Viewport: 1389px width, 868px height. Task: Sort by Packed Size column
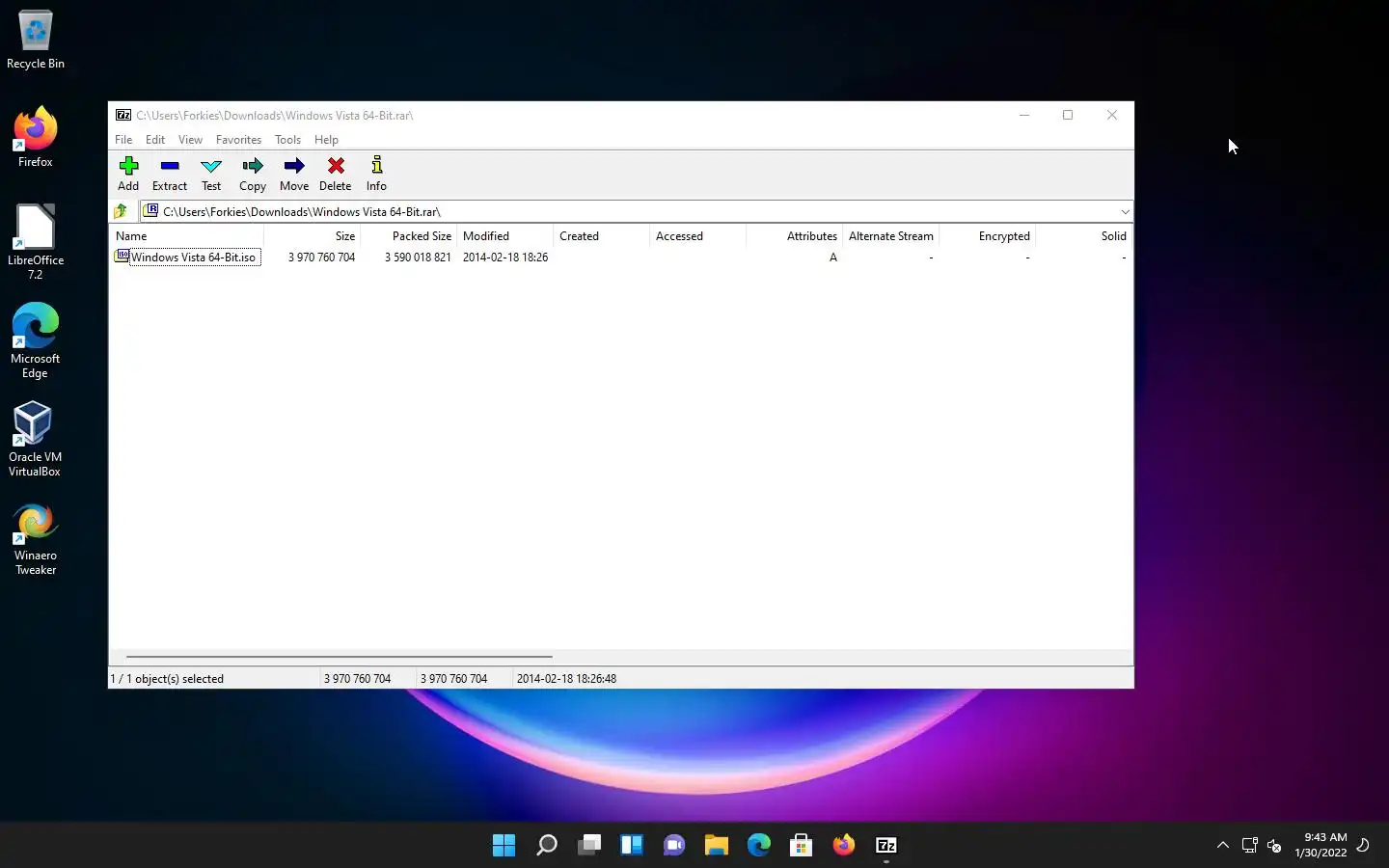(408, 236)
